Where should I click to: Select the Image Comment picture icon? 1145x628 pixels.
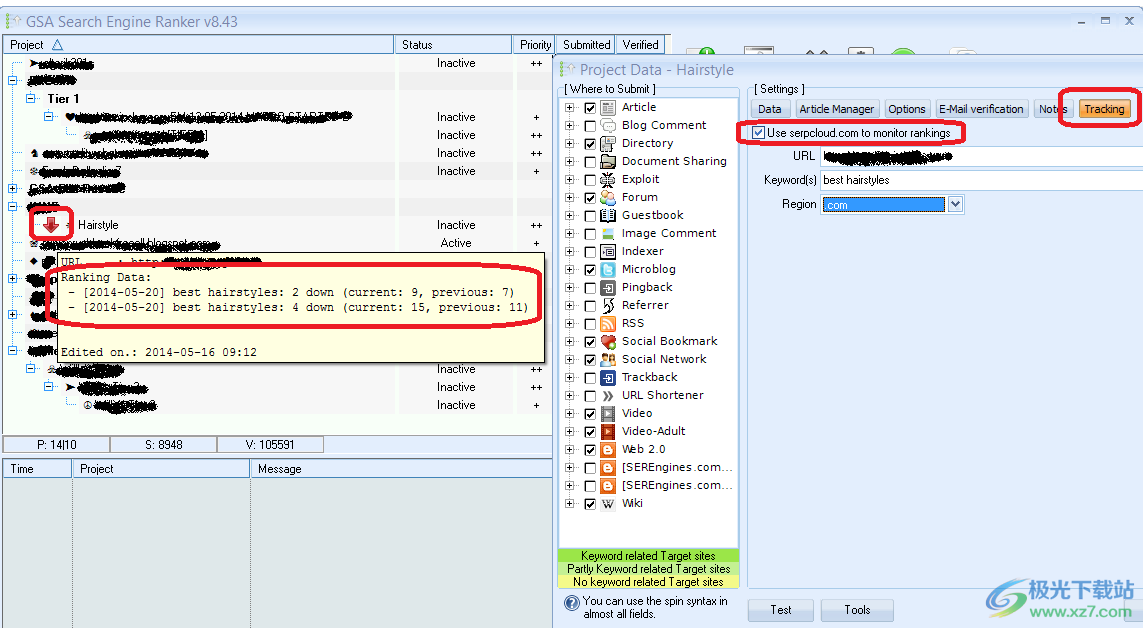tap(608, 234)
